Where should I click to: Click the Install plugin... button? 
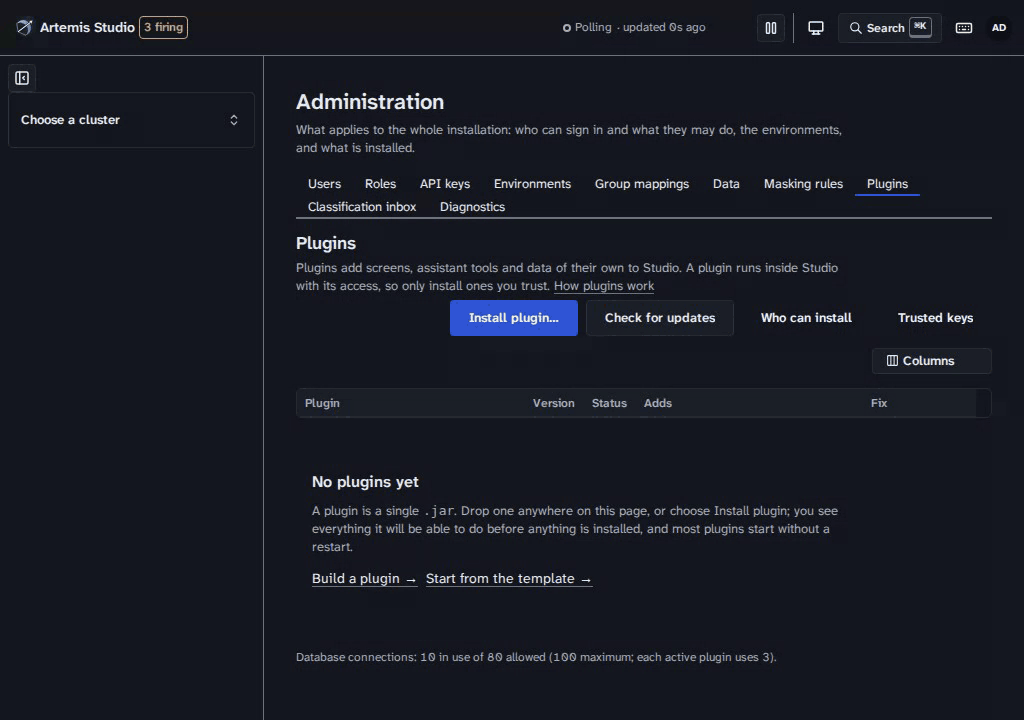pos(514,318)
